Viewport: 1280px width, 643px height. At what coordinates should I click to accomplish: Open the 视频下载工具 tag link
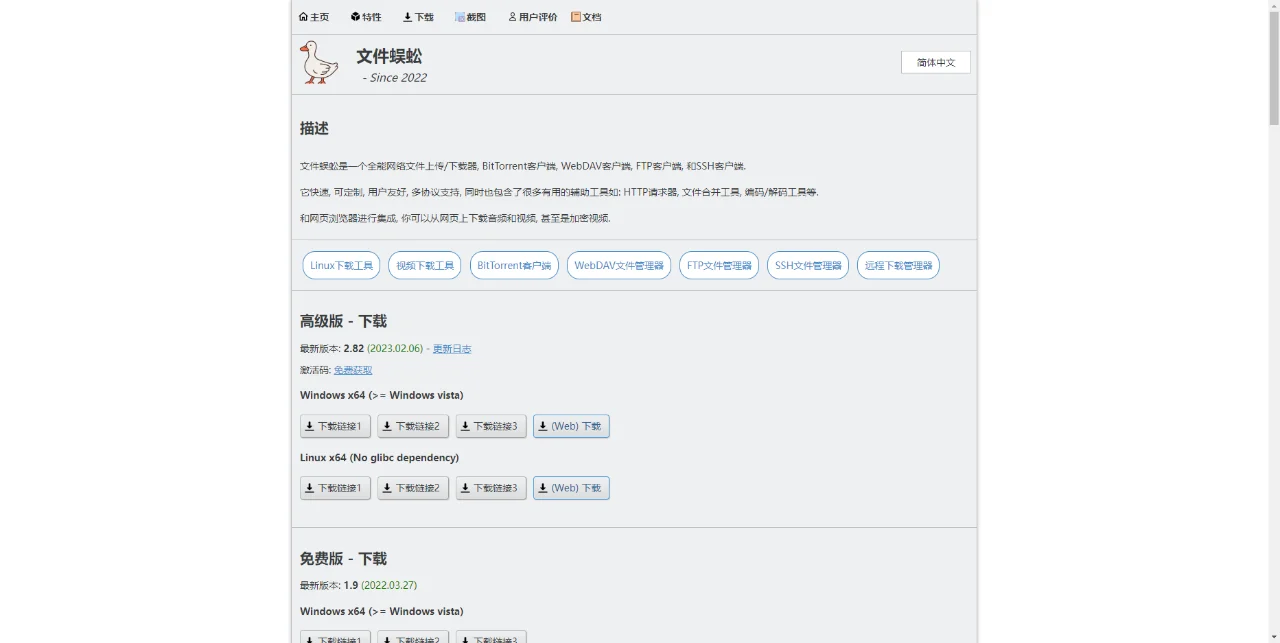[x=425, y=265]
